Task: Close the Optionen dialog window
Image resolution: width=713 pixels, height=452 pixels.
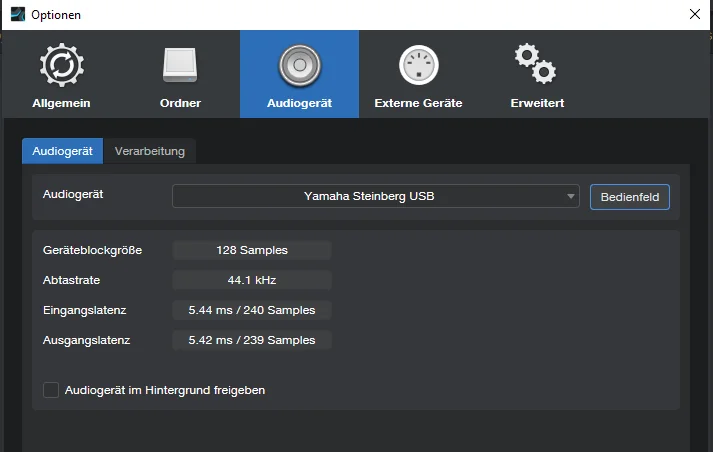Action: click(695, 14)
